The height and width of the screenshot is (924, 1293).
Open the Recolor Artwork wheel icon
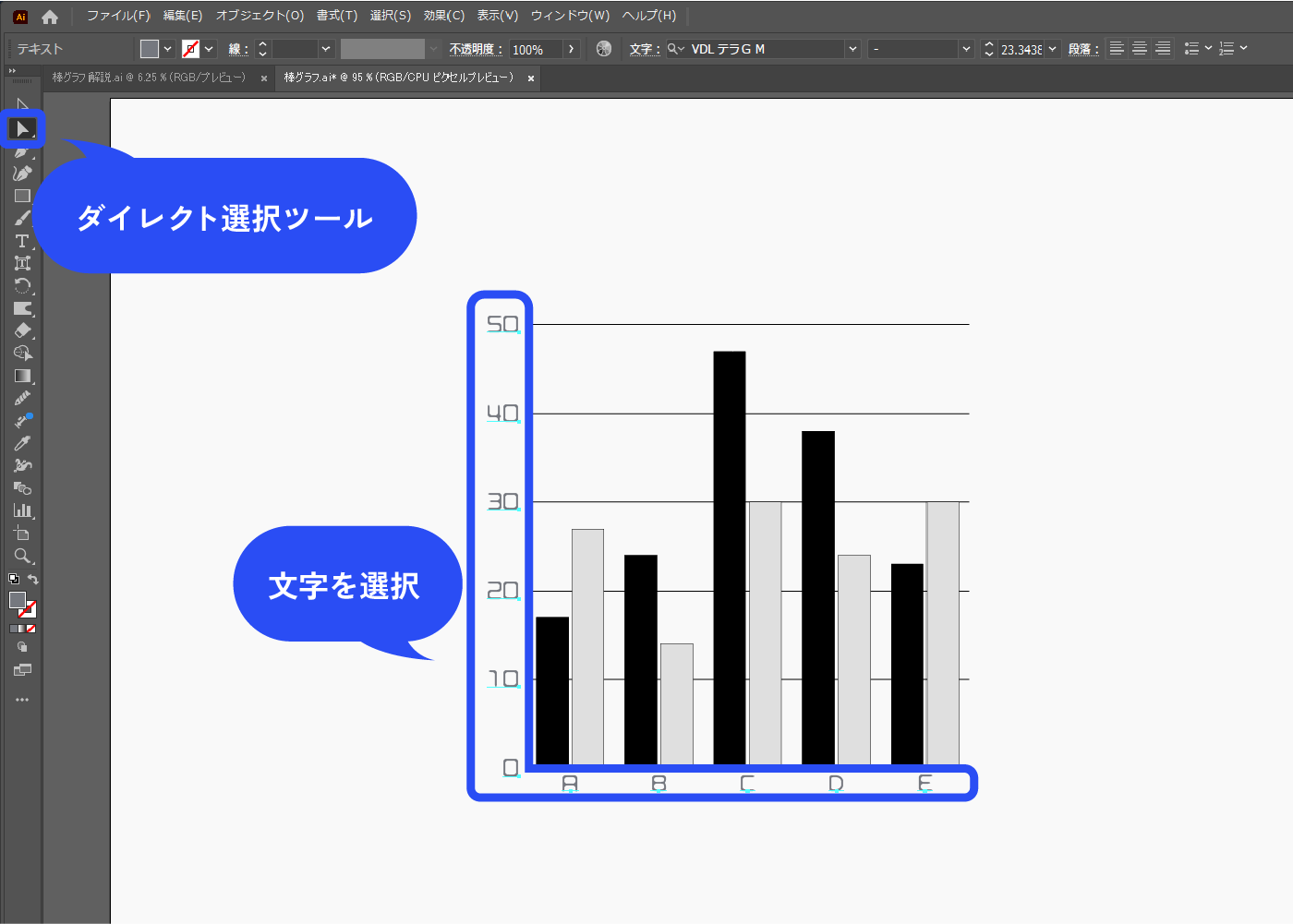[604, 49]
